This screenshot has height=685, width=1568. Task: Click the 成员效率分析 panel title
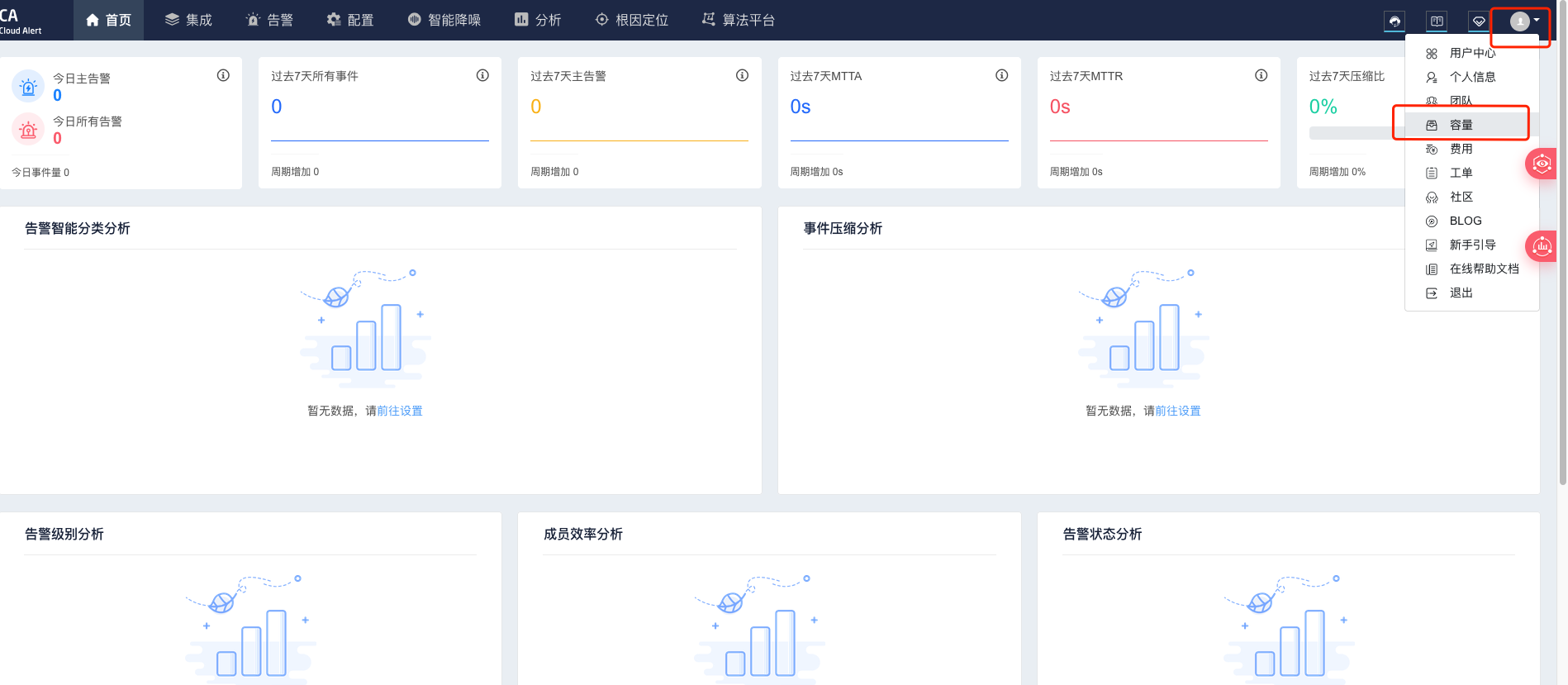click(583, 535)
